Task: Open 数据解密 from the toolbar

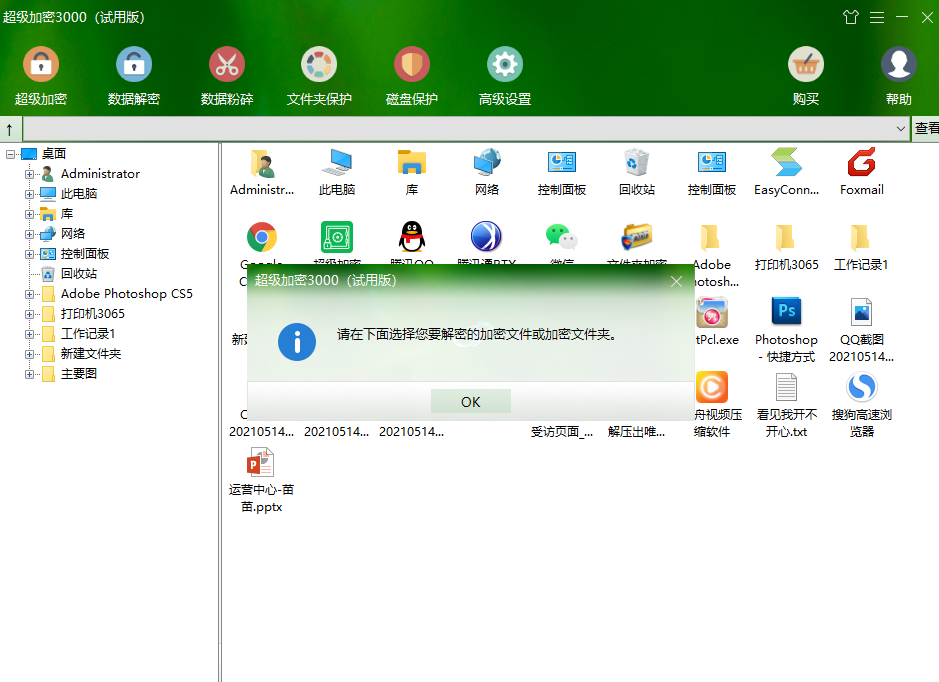Action: (134, 65)
